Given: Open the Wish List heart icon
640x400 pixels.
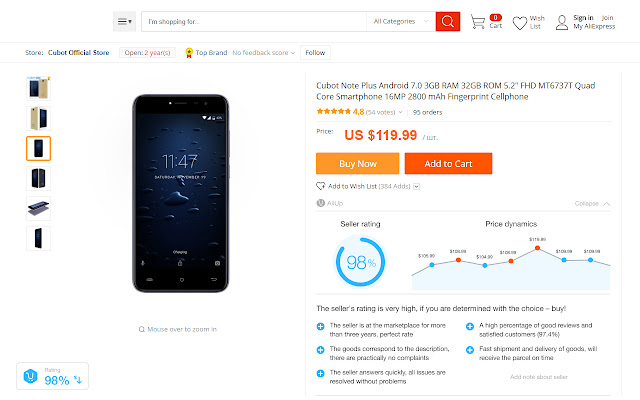Looking at the screenshot, I should 520,22.
